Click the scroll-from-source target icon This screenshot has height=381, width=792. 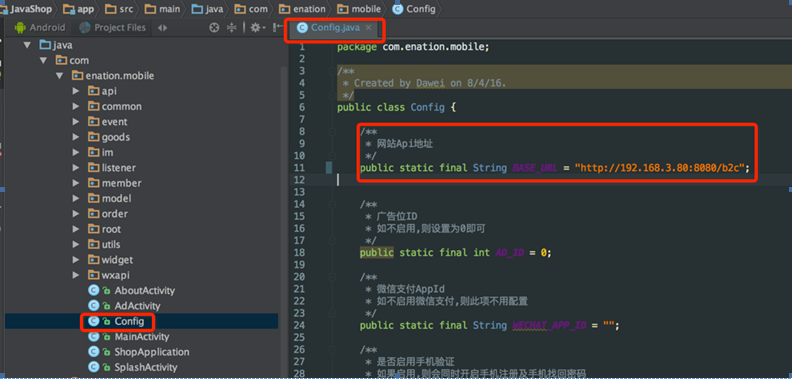(214, 28)
